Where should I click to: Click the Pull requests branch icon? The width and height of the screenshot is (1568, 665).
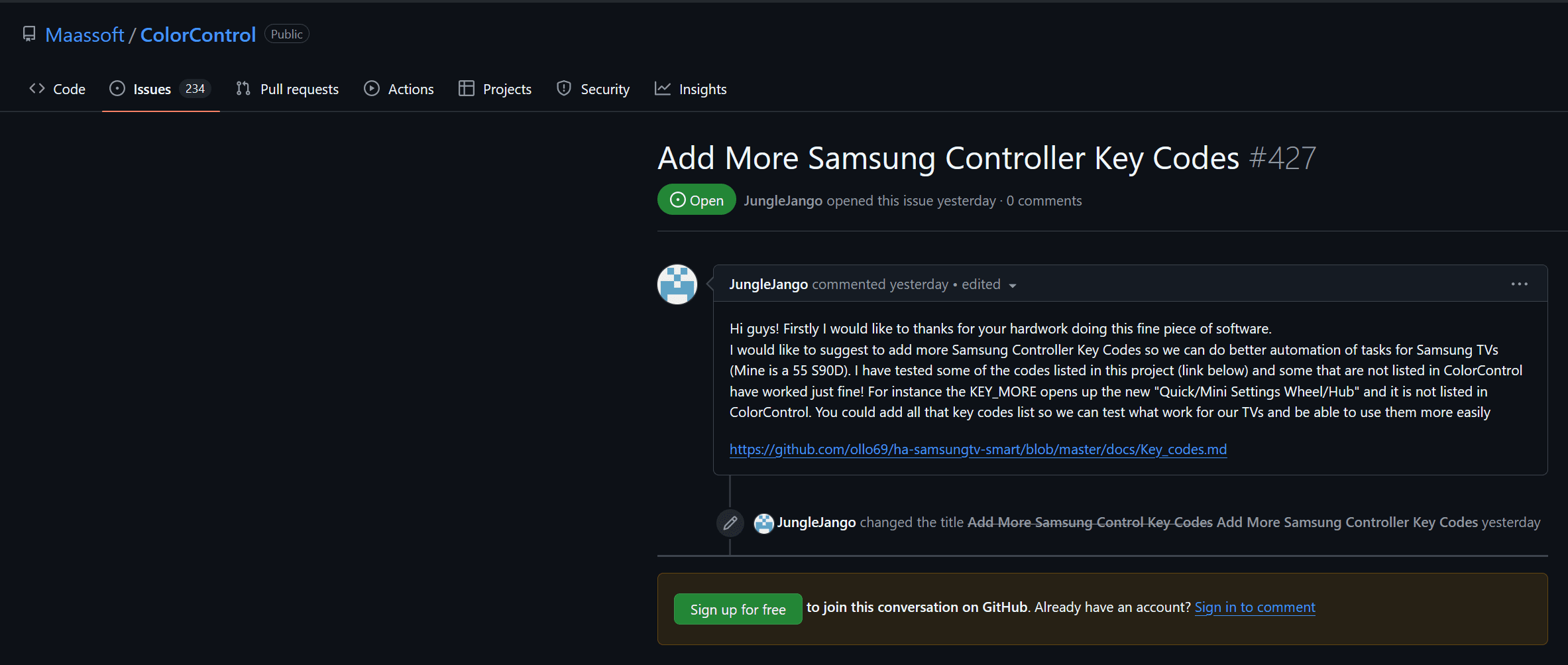(243, 88)
